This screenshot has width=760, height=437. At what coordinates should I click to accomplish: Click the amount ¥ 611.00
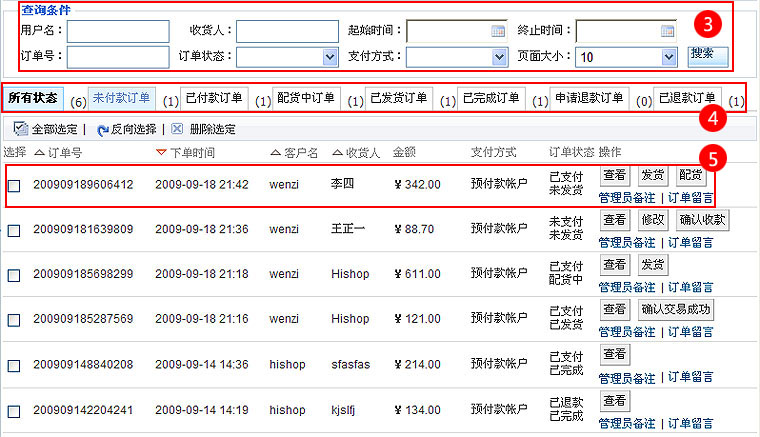(x=417, y=274)
